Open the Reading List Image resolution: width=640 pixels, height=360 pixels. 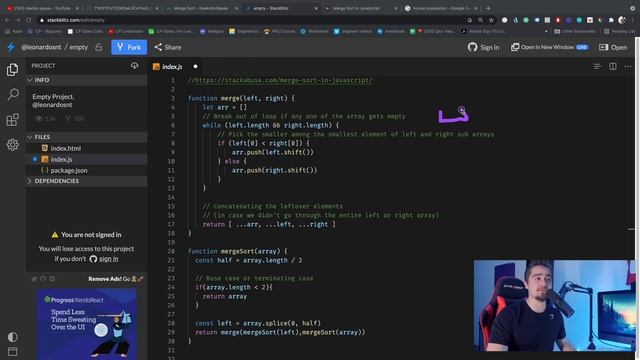tap(619, 31)
